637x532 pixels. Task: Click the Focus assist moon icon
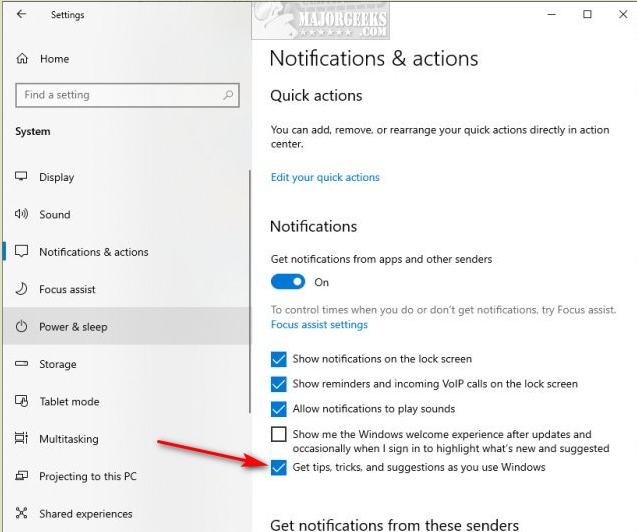[21, 289]
